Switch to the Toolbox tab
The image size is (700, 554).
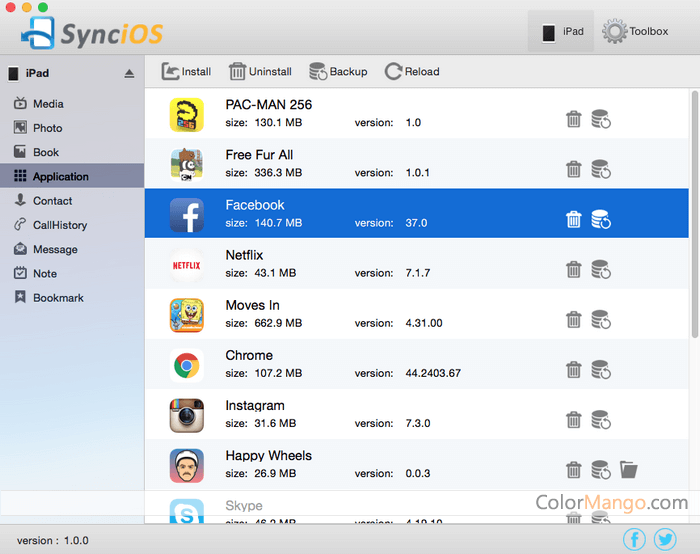[635, 32]
